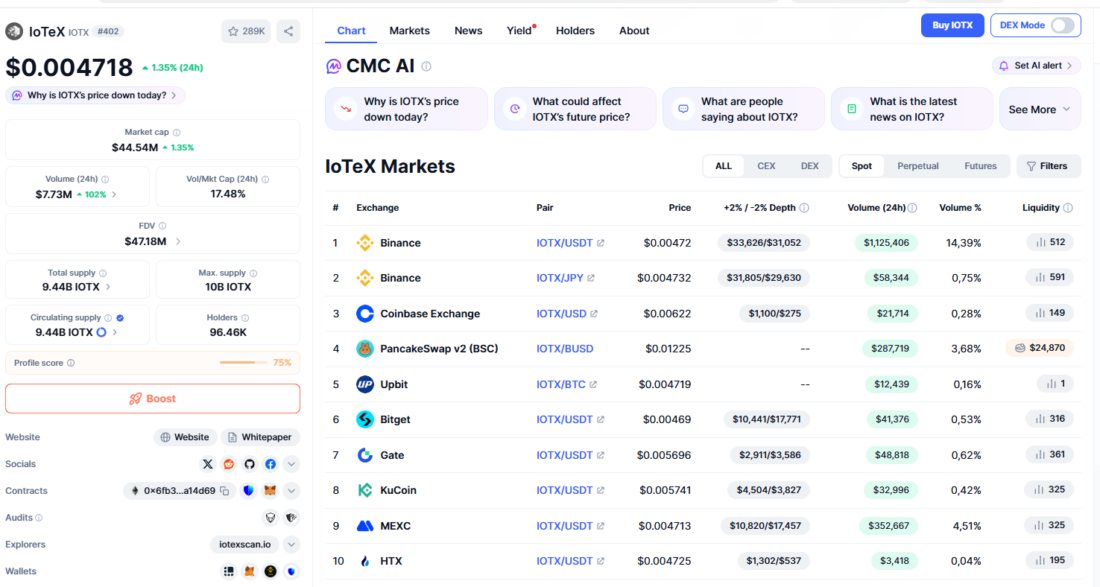The image size is (1100, 587).
Task: Click the info icon beside Profile score
Action: tap(71, 363)
